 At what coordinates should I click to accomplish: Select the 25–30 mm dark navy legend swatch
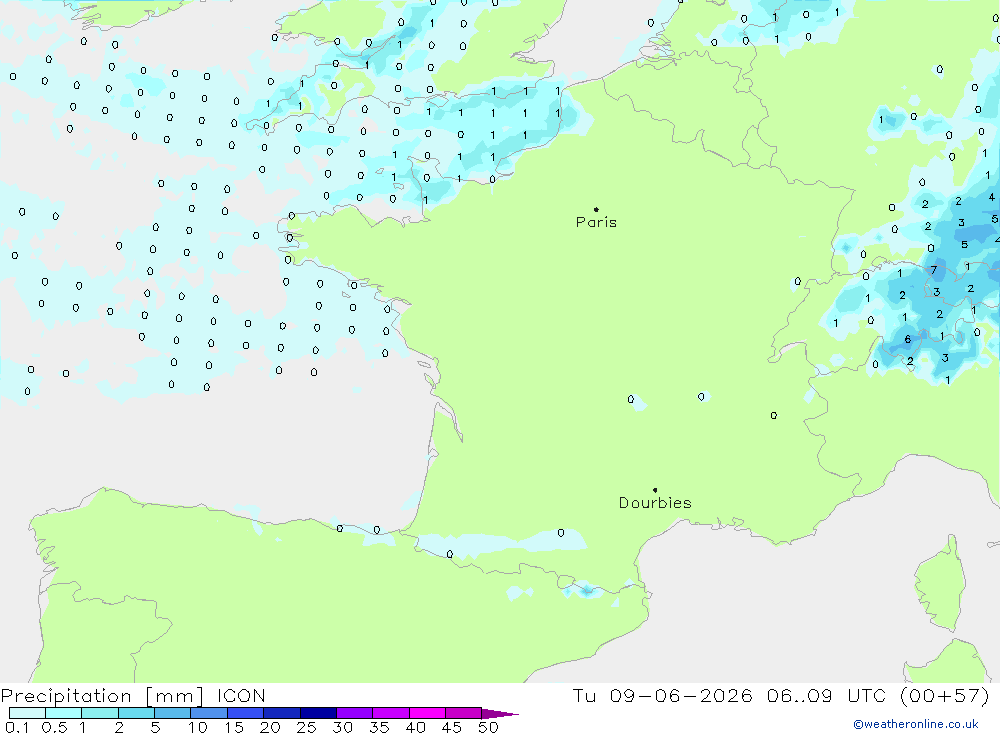(x=318, y=713)
